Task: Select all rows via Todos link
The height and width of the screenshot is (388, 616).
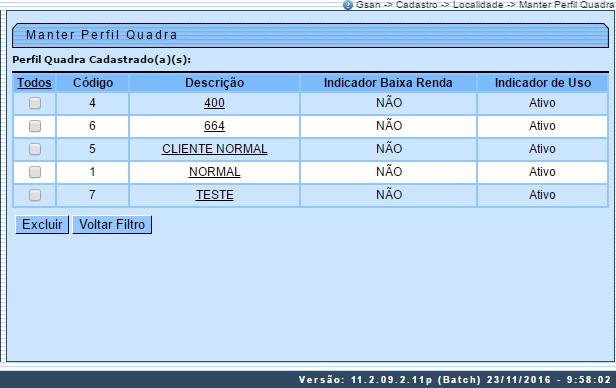Action: click(x=34, y=83)
